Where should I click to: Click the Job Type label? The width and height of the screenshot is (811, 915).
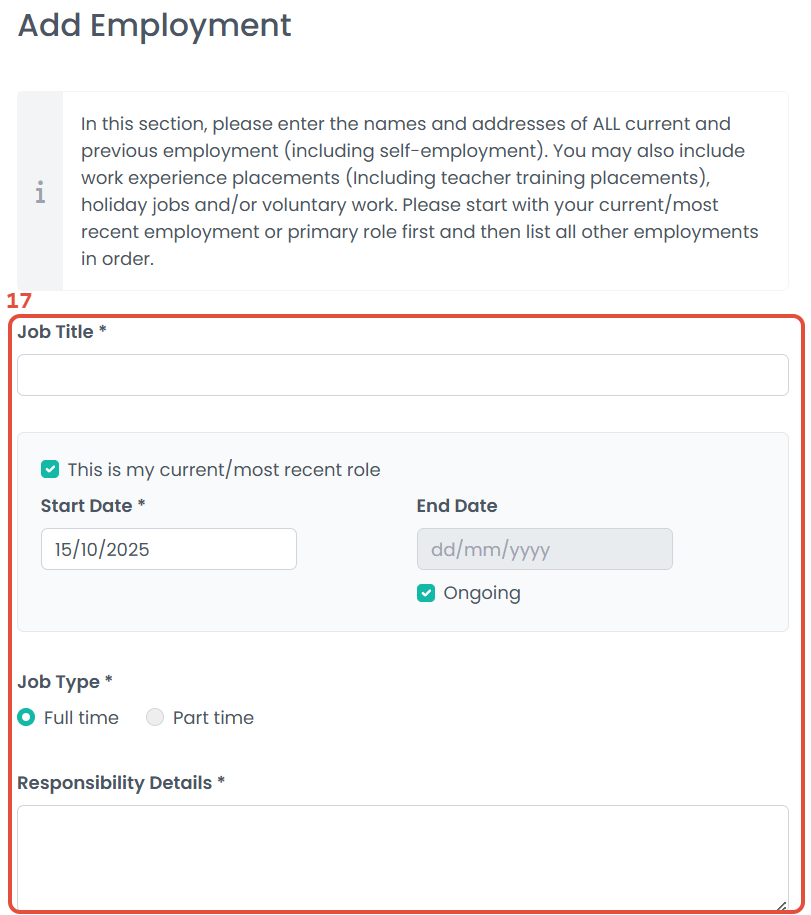(59, 682)
